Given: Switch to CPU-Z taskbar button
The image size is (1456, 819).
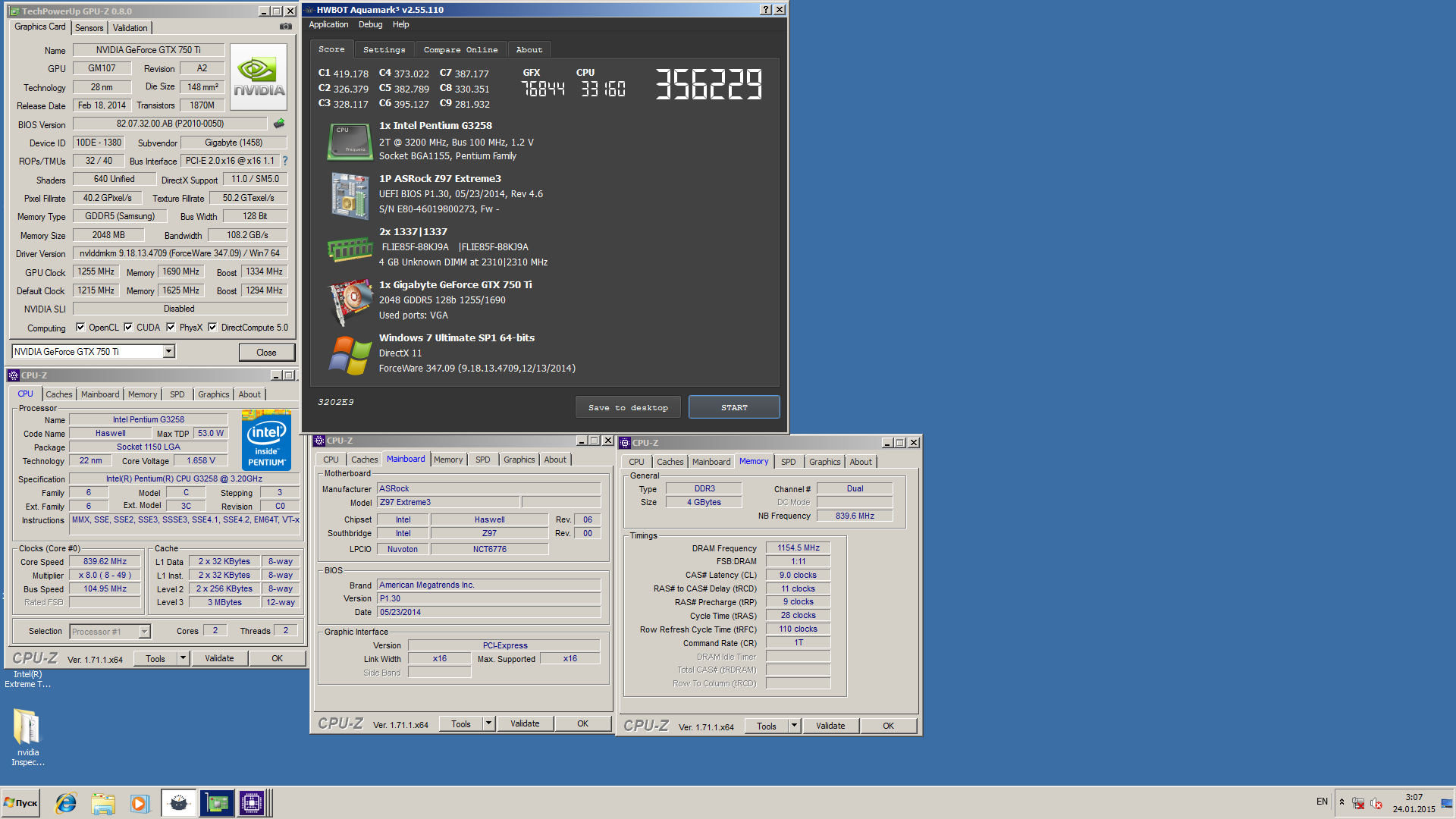Looking at the screenshot, I should 253,803.
